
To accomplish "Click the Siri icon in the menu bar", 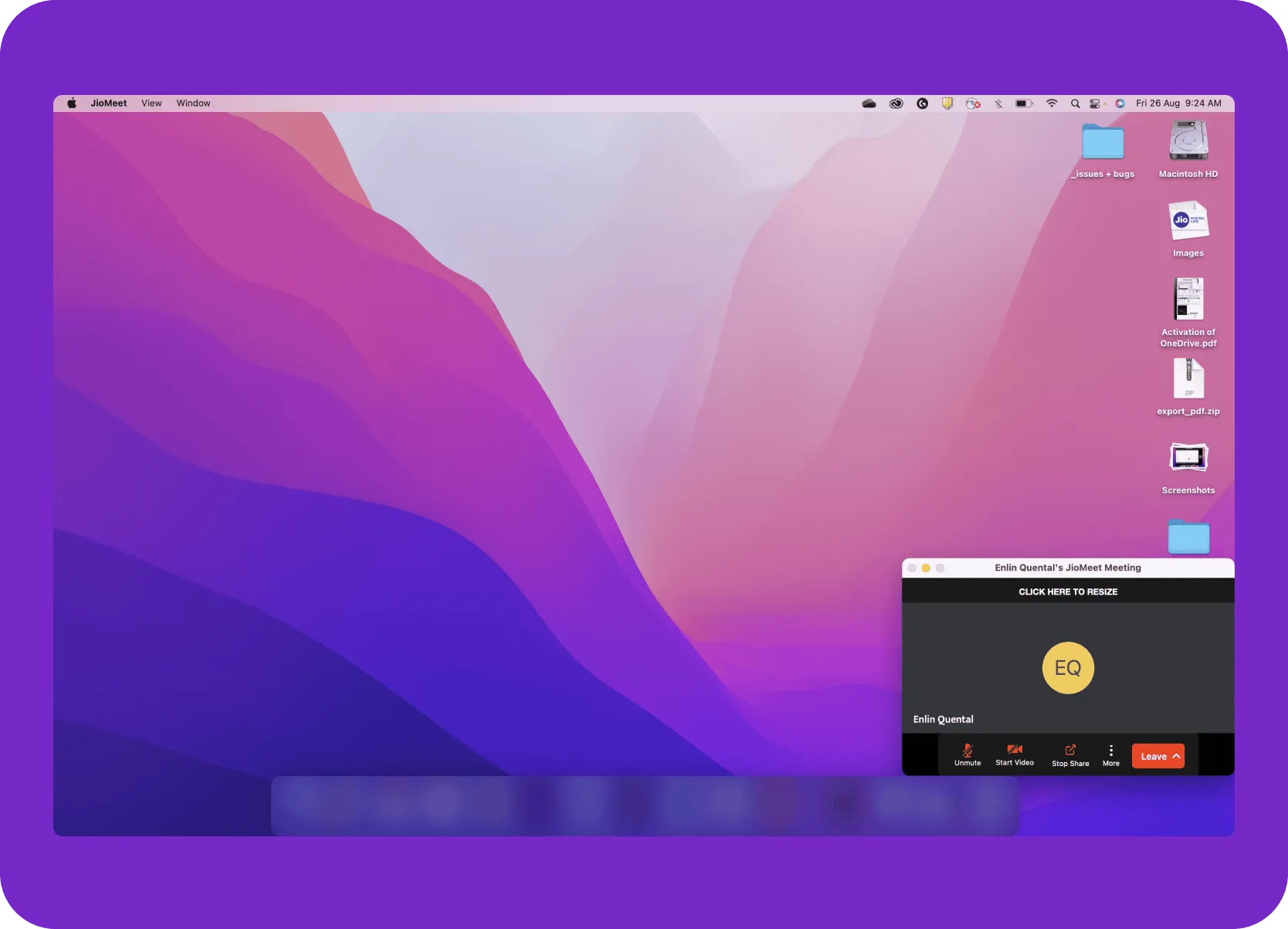I will (1120, 103).
